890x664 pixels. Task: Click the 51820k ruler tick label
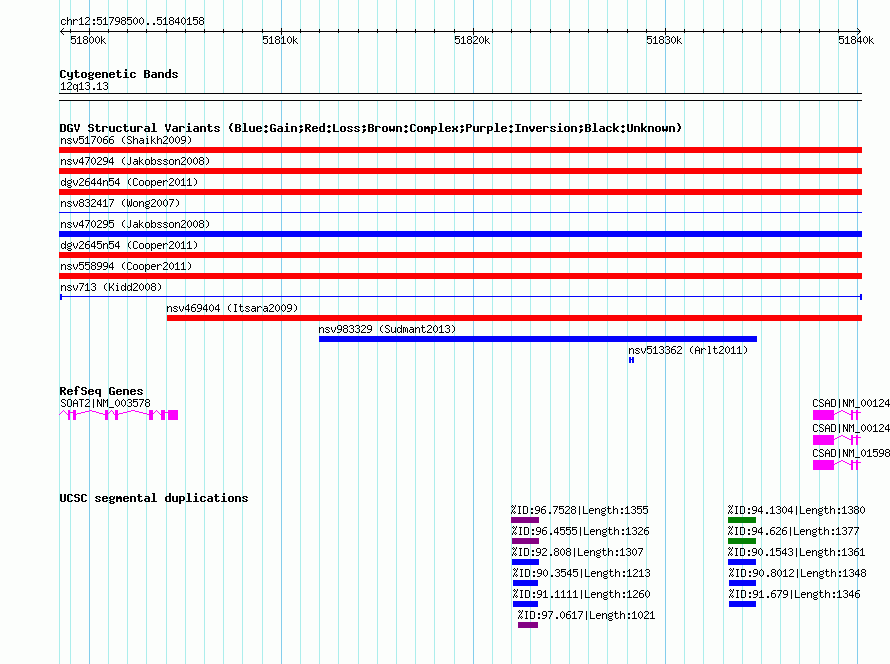[472, 40]
